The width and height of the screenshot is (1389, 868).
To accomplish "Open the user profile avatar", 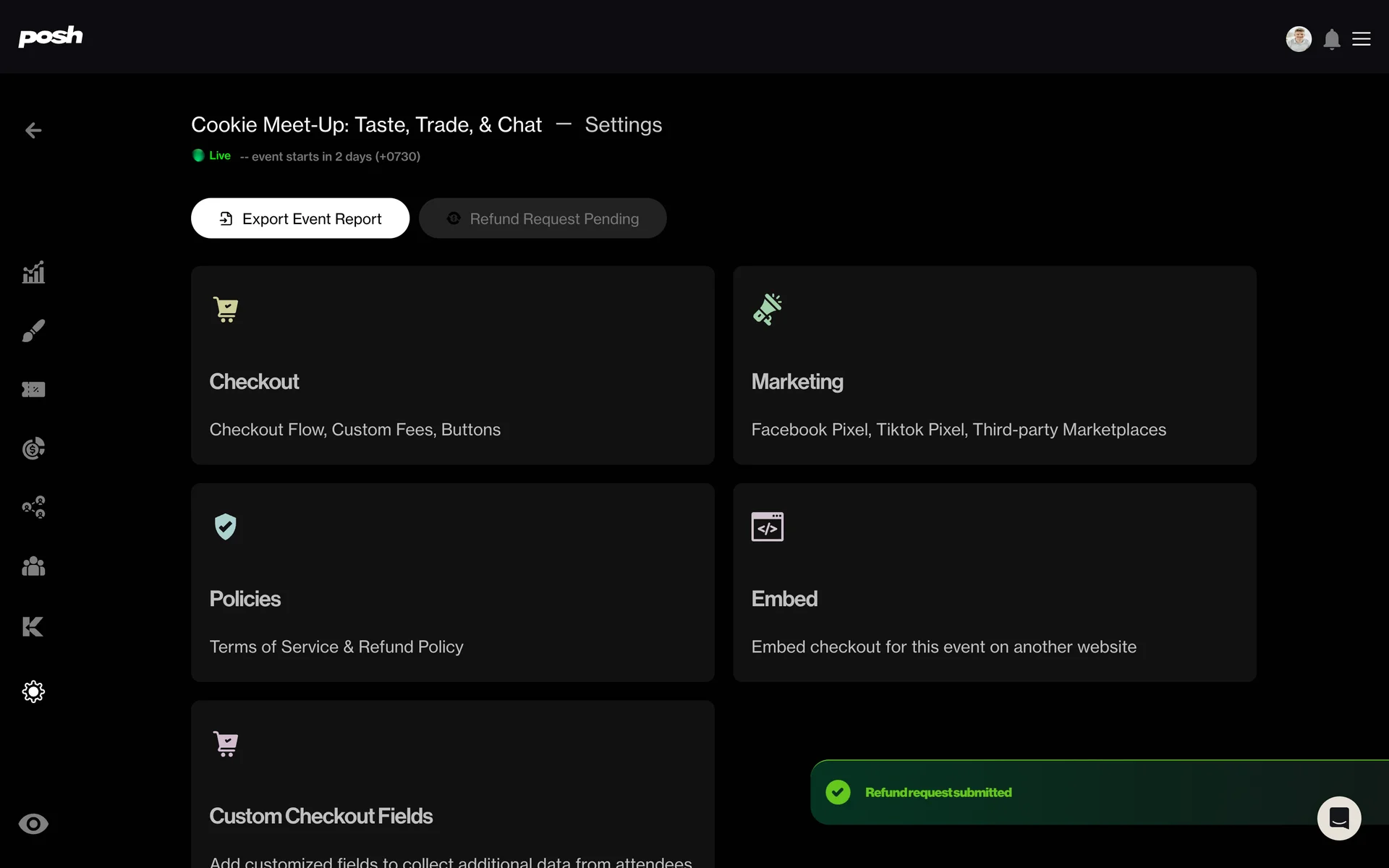I will coord(1299,39).
